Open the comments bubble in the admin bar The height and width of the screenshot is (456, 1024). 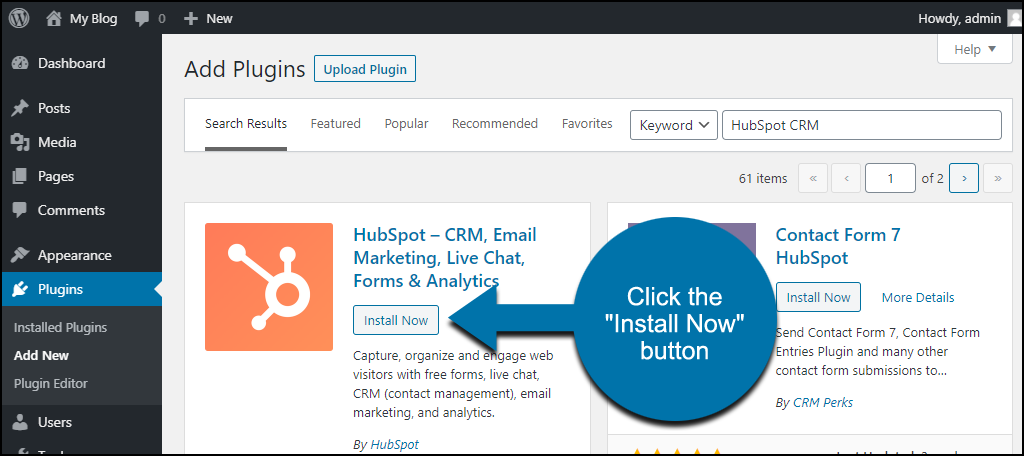(142, 19)
